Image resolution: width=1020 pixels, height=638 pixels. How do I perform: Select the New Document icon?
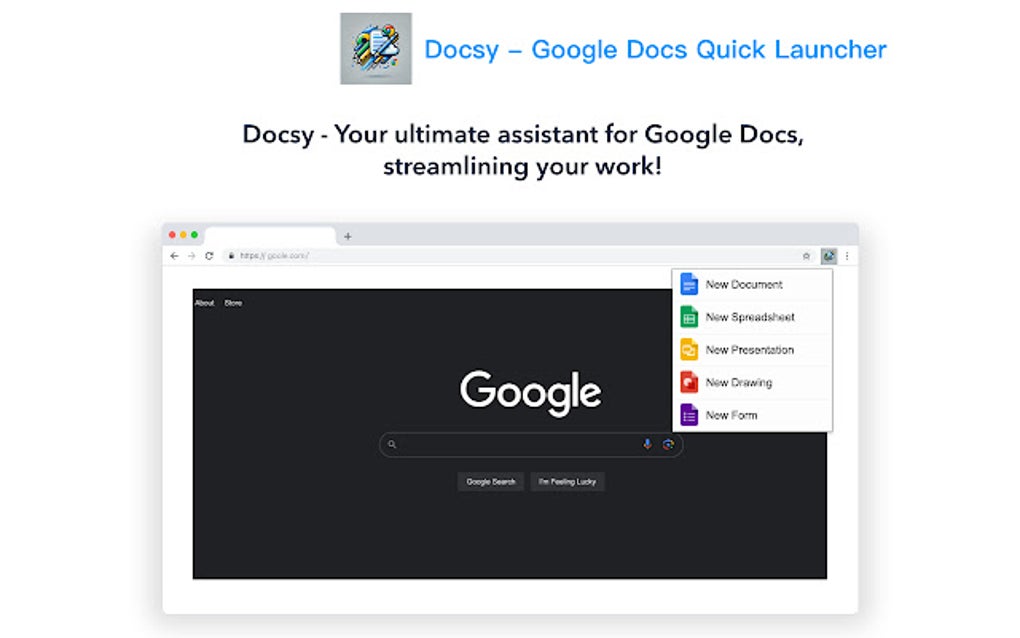(x=689, y=284)
